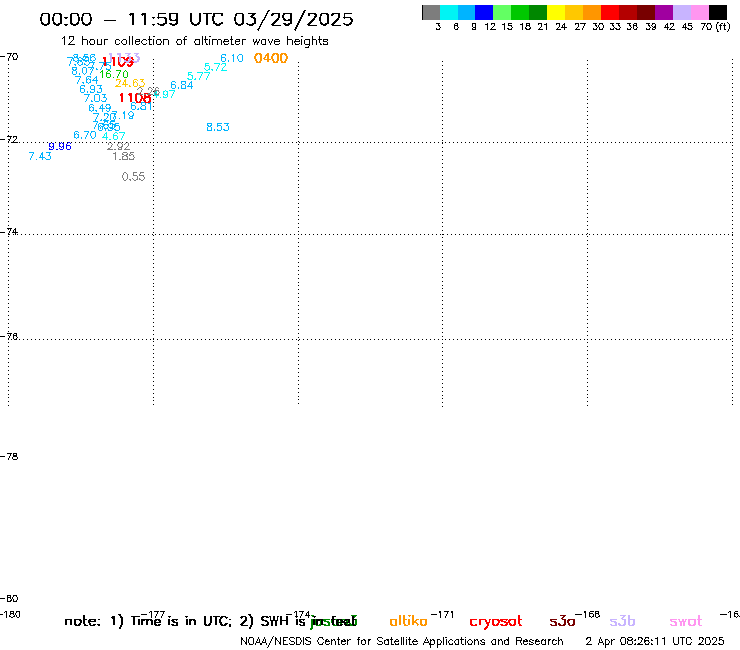
Task: Click the wave height value '5.77'
Action: pos(199,76)
